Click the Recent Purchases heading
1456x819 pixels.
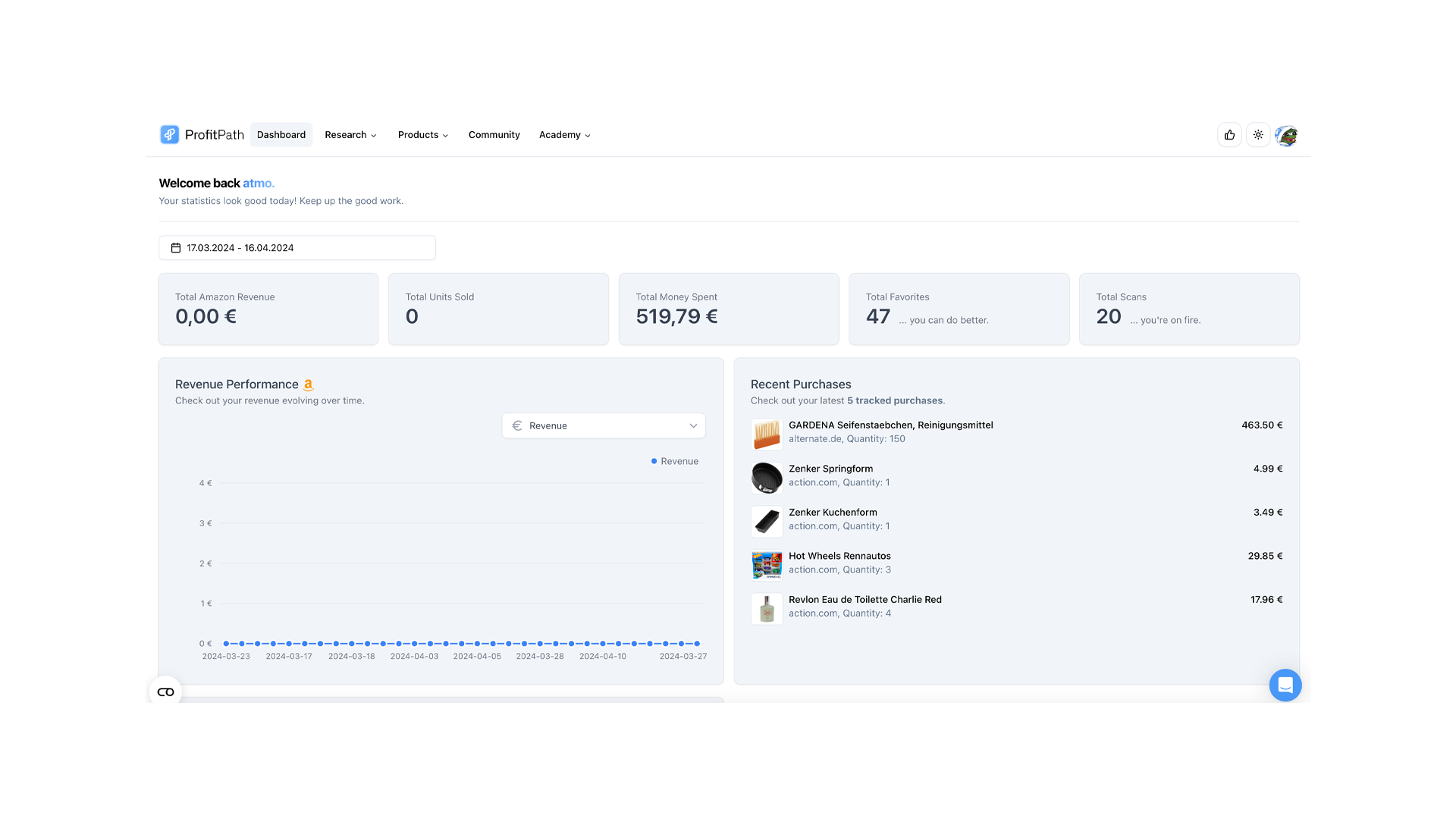pyautogui.click(x=801, y=384)
